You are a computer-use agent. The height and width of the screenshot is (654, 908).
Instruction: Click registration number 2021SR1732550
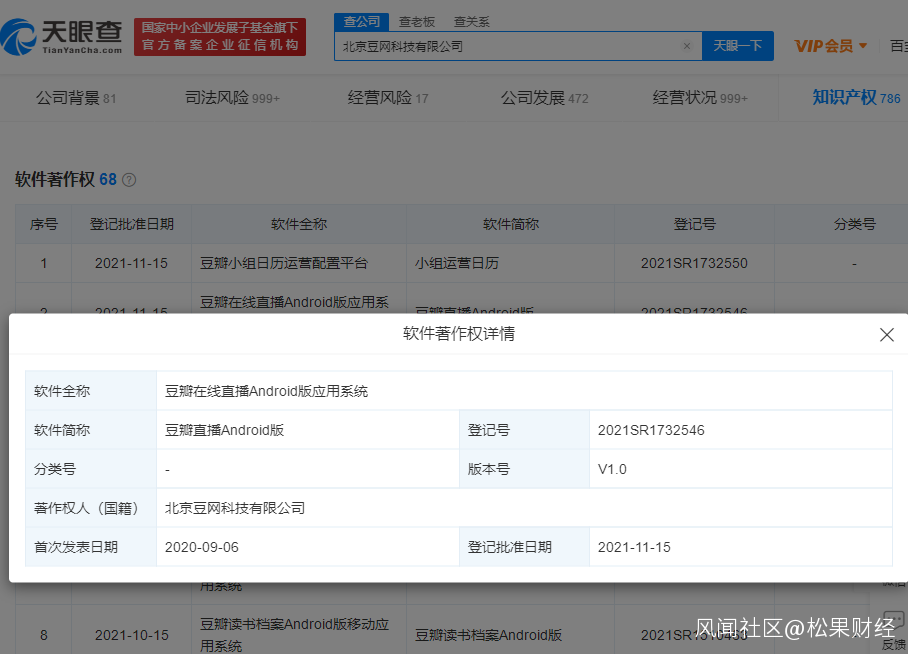[x=694, y=264]
